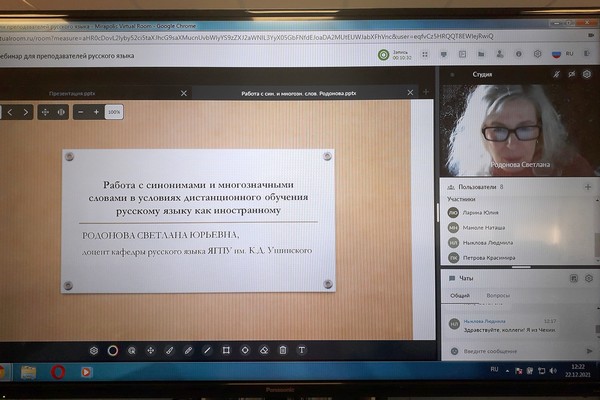Select the pencil drawing tool
The height and width of the screenshot is (400, 600).
click(188, 351)
